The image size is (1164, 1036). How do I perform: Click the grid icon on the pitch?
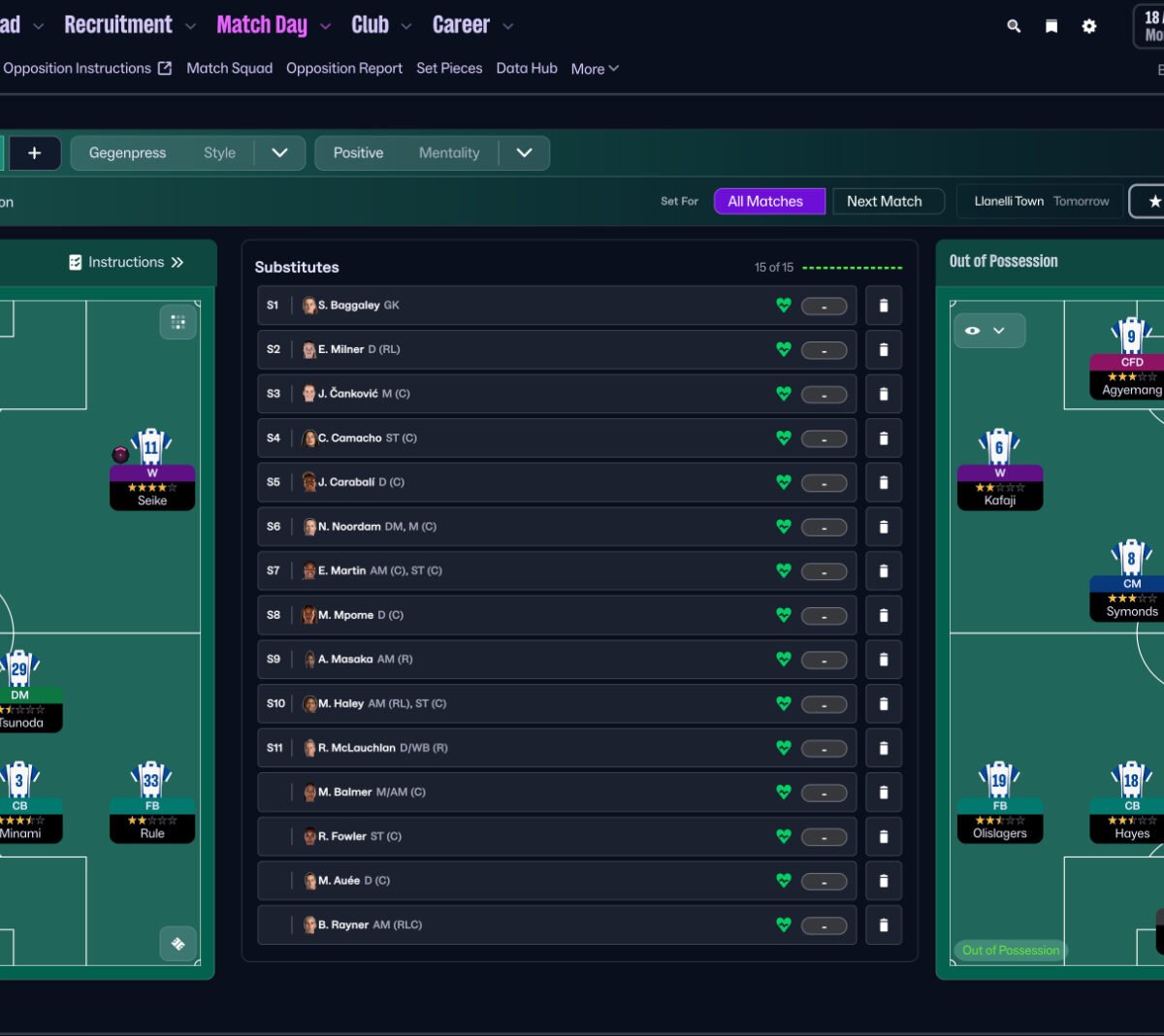tap(178, 322)
